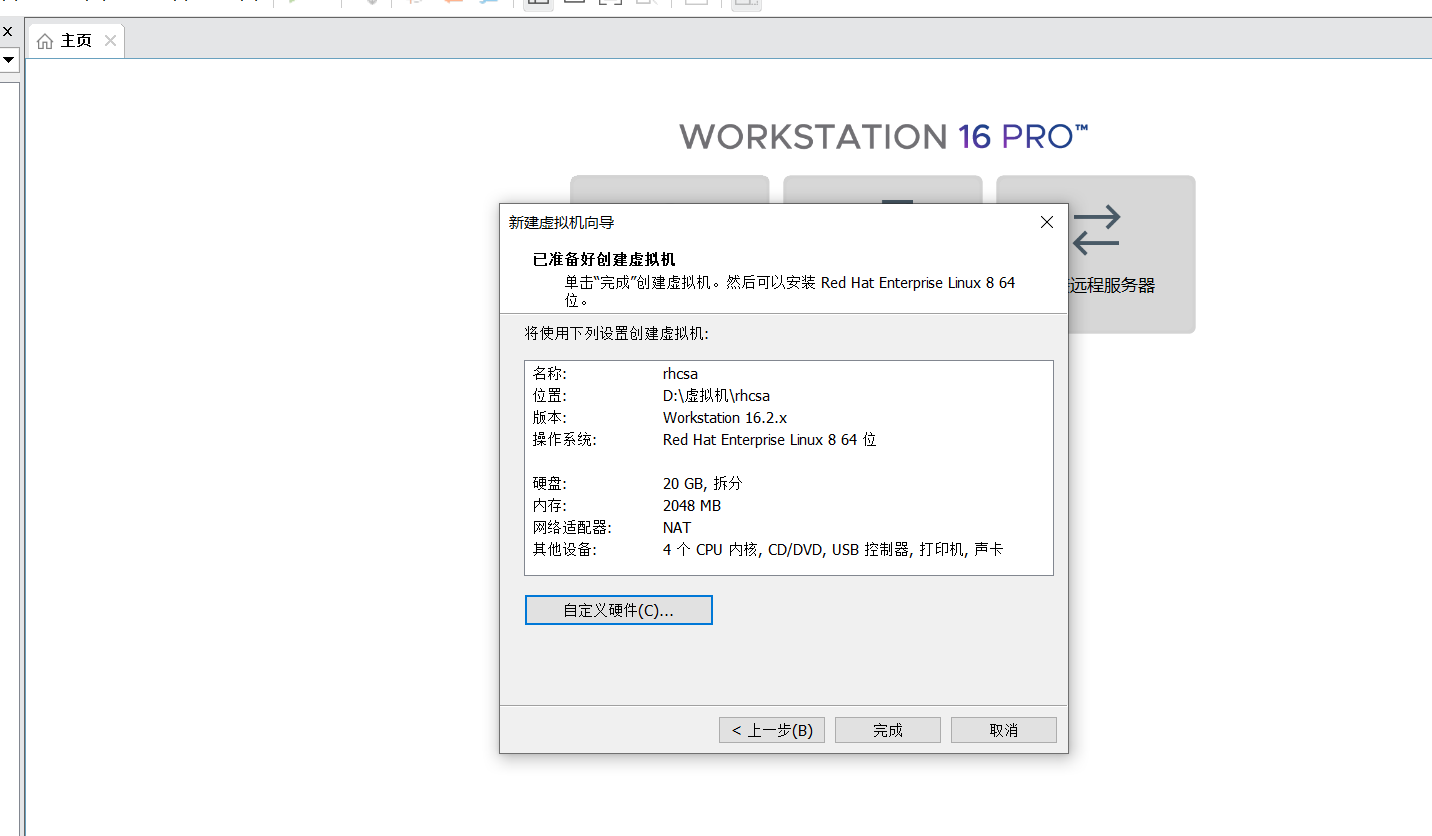Viewport: 1432px width, 836px height.
Task: Click the disk value 20 GB, 拆分
Action: (702, 484)
